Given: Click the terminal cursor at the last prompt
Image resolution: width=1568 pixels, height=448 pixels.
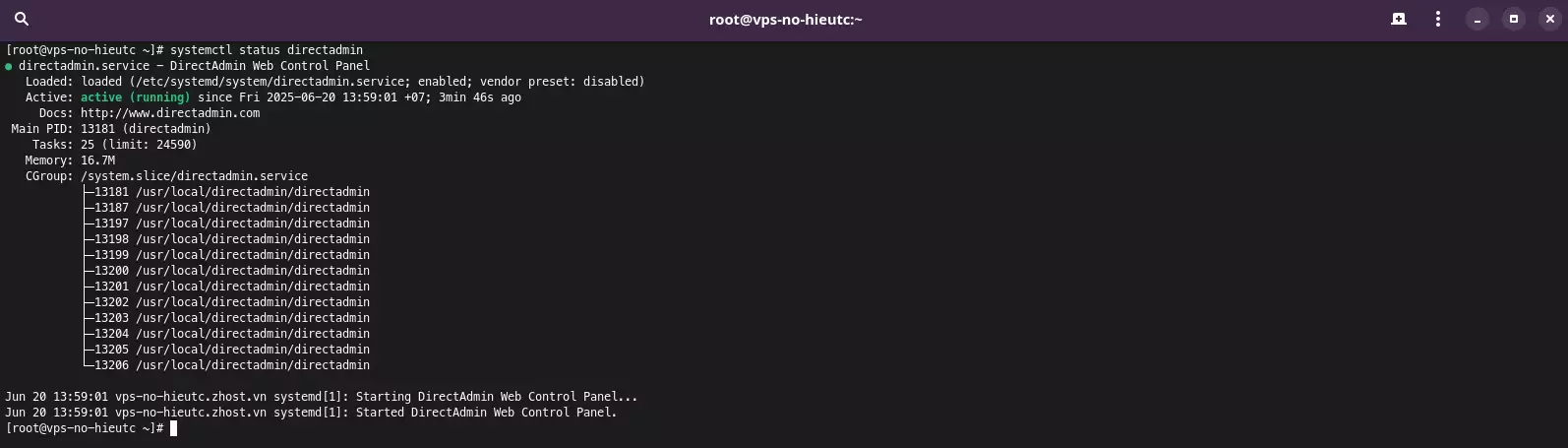Looking at the screenshot, I should (x=173, y=428).
